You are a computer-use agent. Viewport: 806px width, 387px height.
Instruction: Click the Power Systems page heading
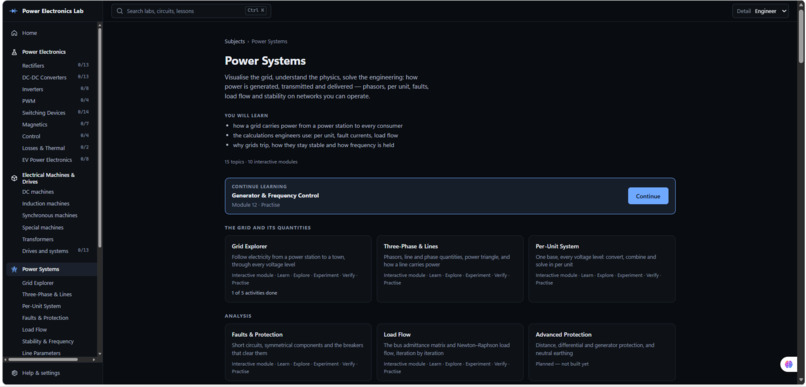pos(265,61)
